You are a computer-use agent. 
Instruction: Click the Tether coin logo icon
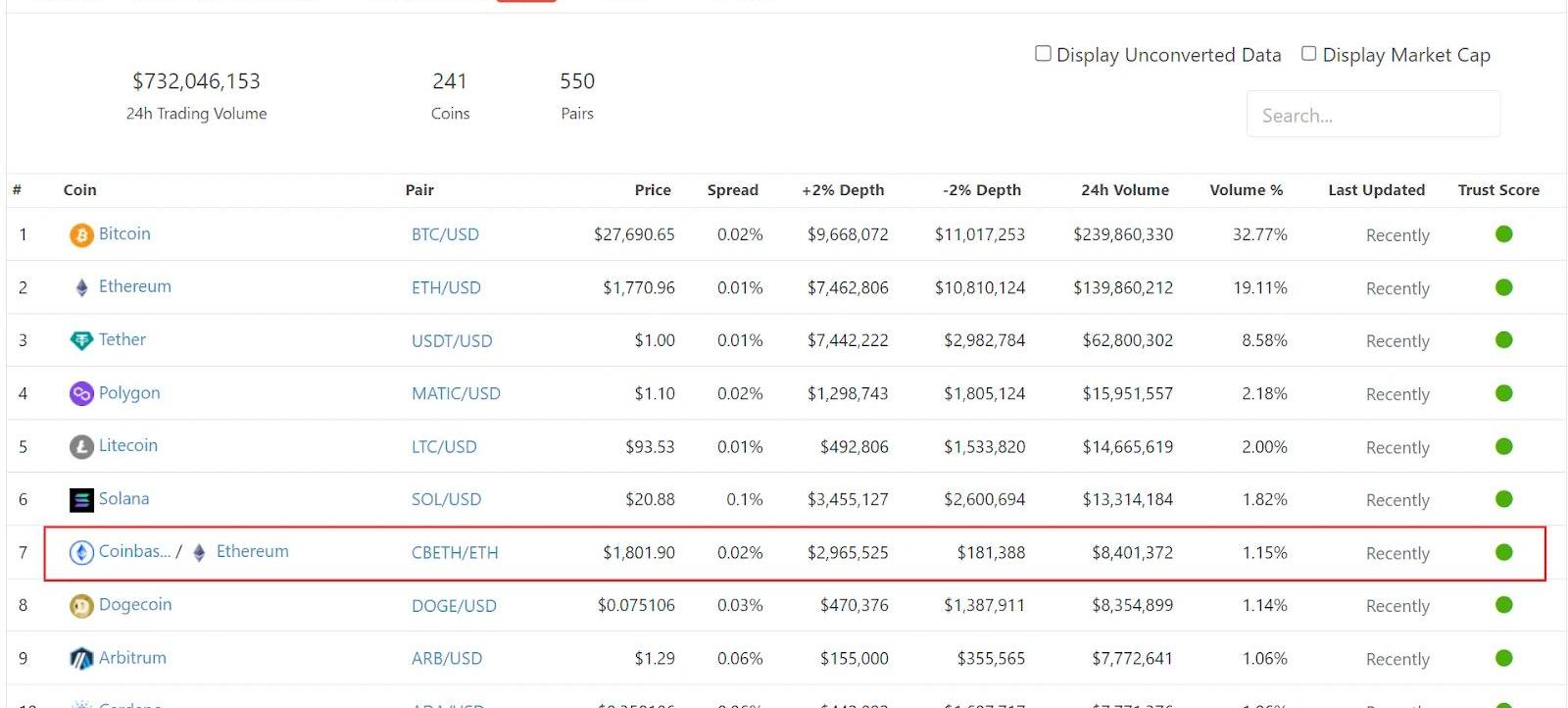[81, 340]
